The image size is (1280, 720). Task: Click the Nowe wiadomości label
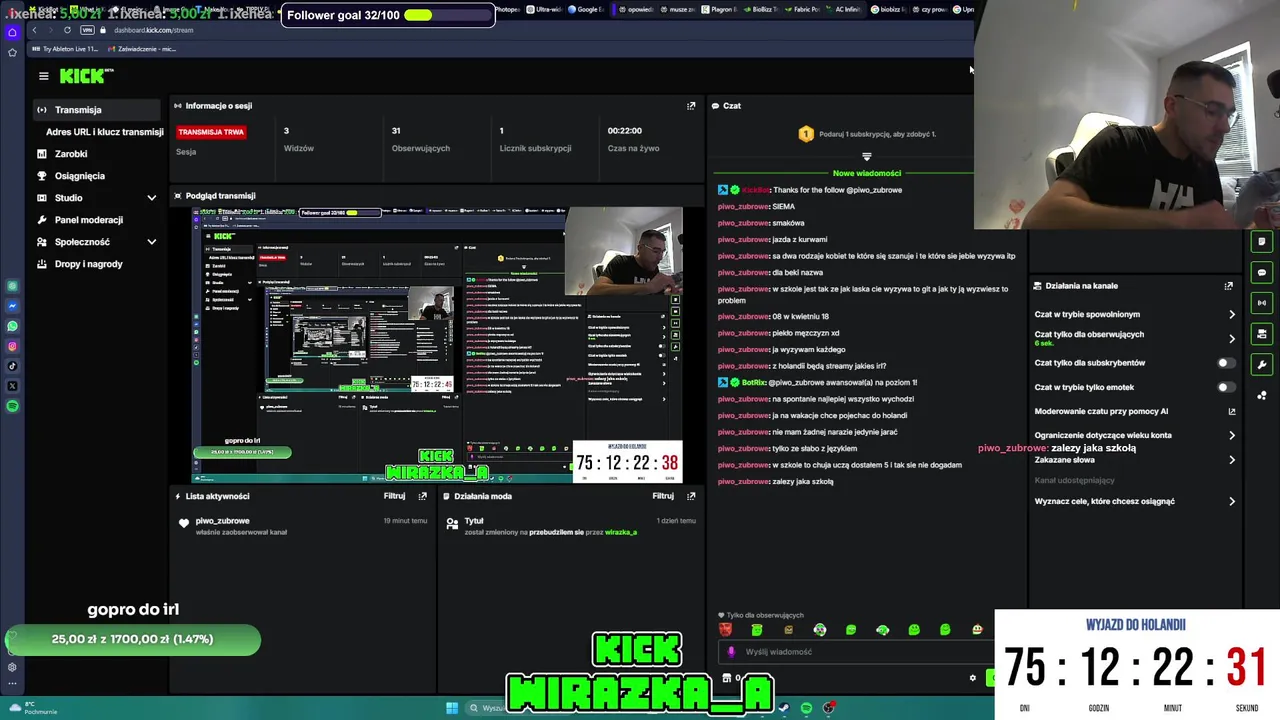867,173
